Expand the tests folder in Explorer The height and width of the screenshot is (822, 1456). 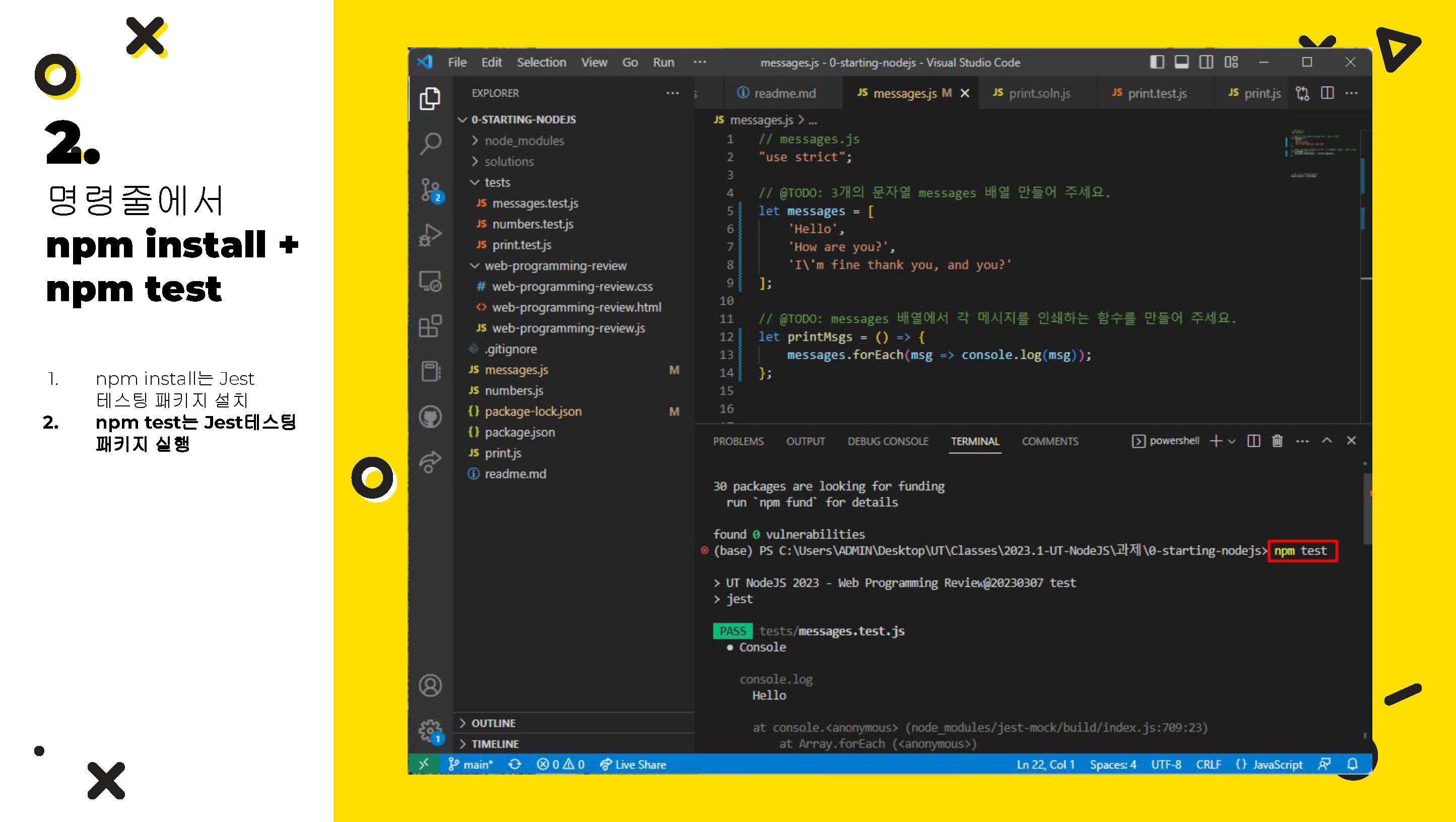pos(500,182)
